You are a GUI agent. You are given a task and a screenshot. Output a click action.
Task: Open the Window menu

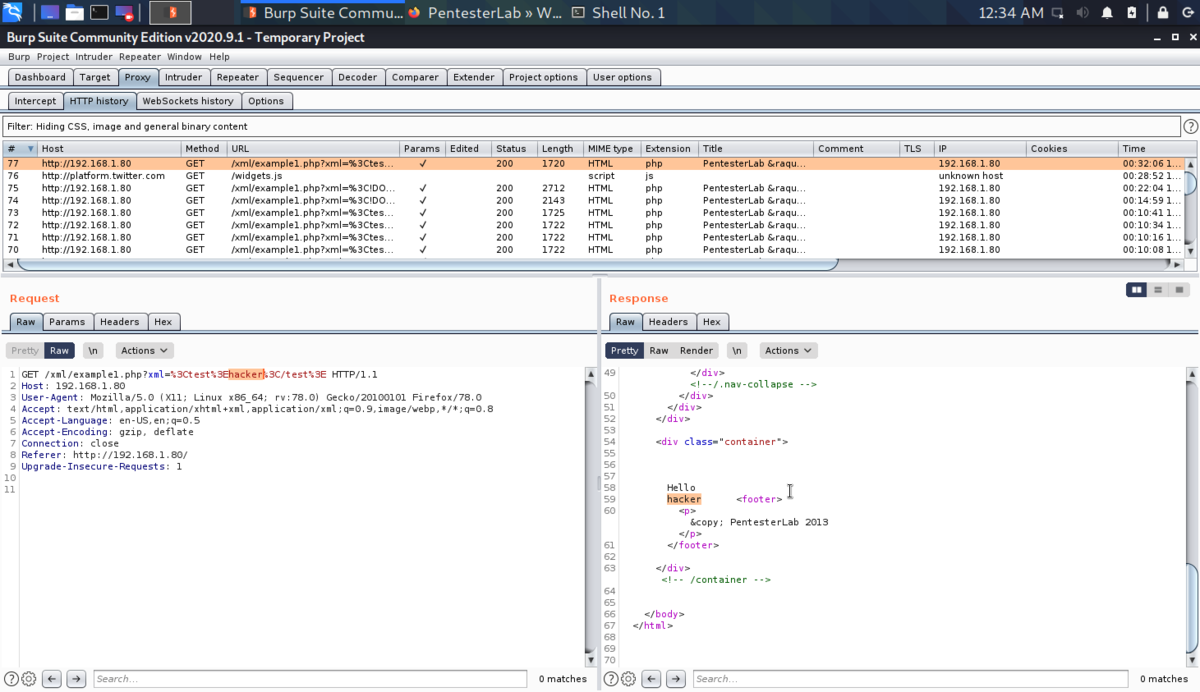[184, 57]
